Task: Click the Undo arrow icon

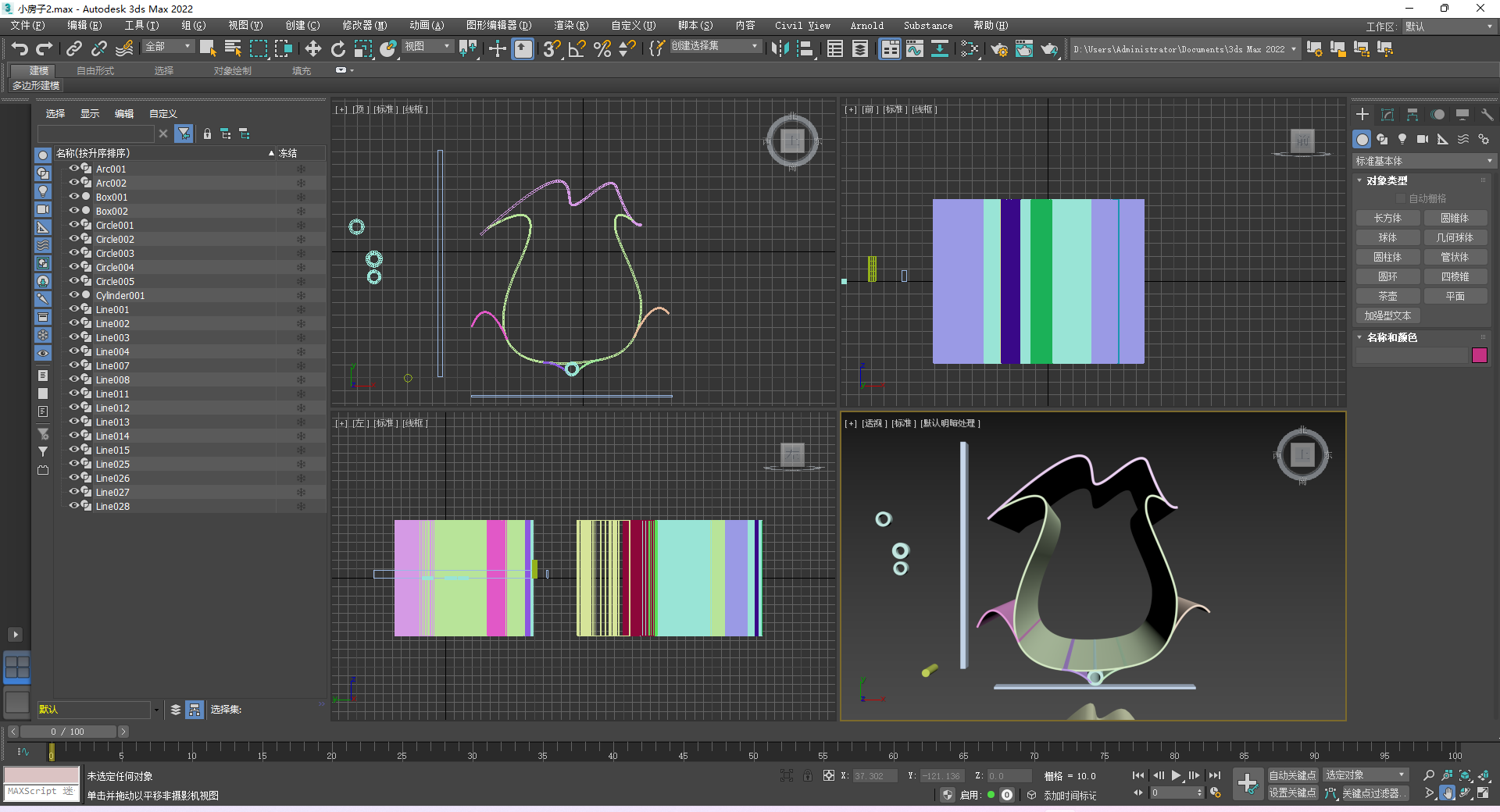Action: 20,49
